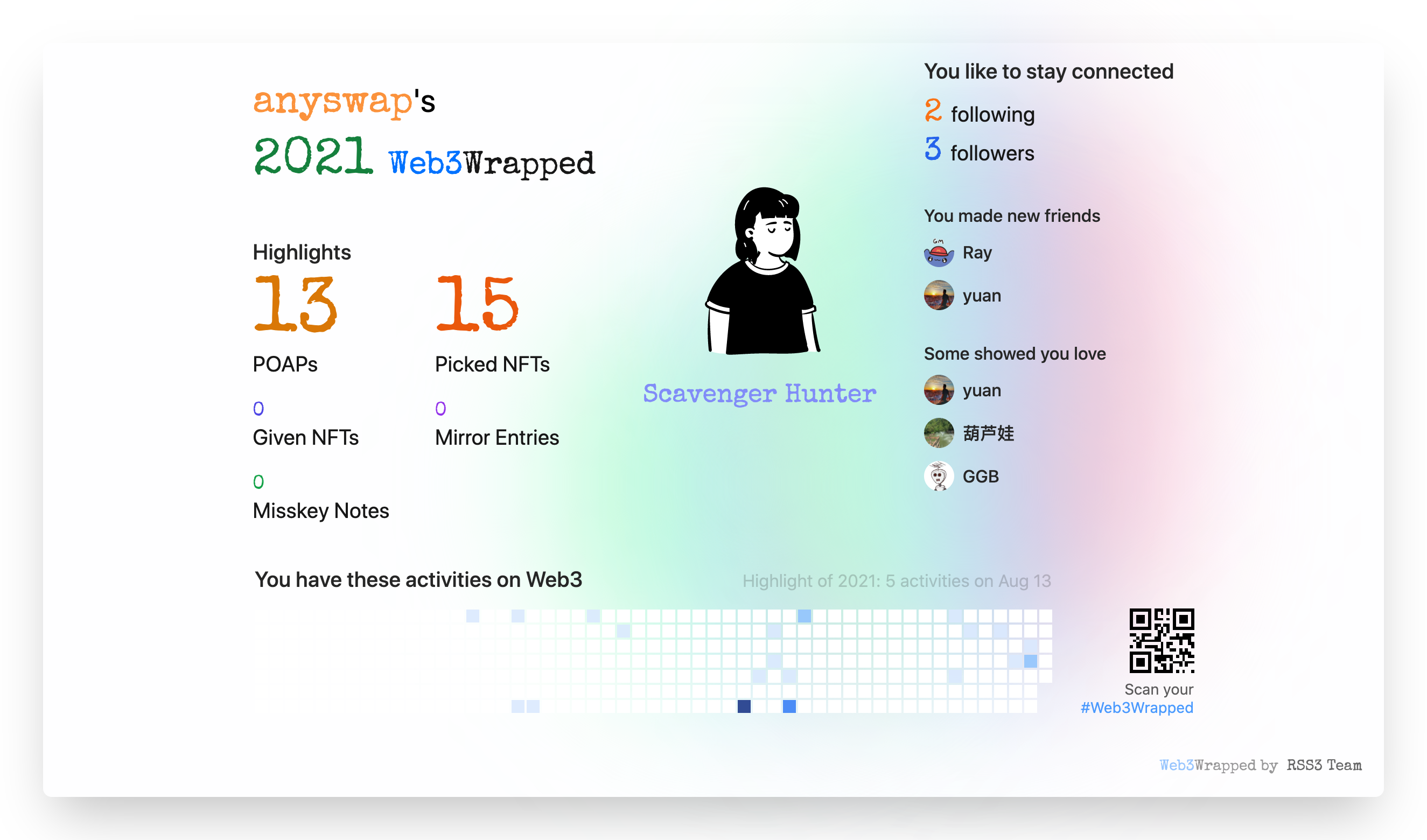Click 'Some showed you love' heading
This screenshot has width=1427, height=840.
click(1015, 354)
